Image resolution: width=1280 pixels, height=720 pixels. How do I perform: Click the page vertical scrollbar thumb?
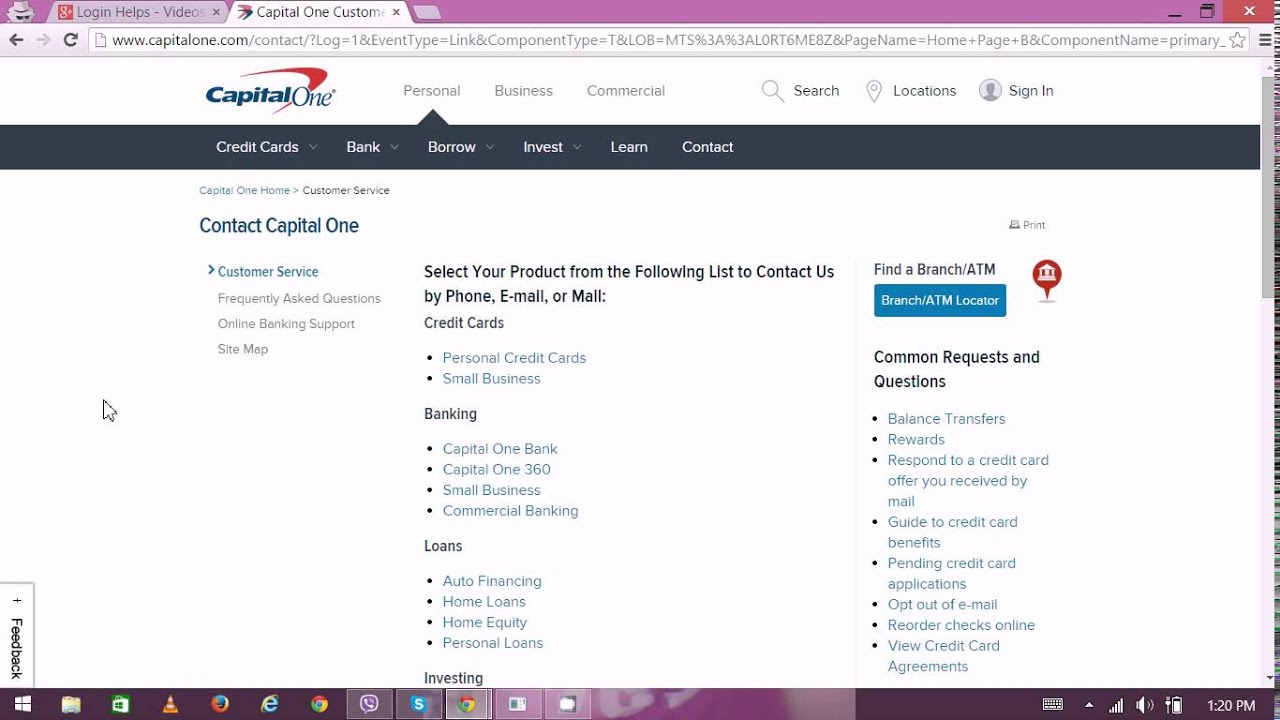[1270, 185]
